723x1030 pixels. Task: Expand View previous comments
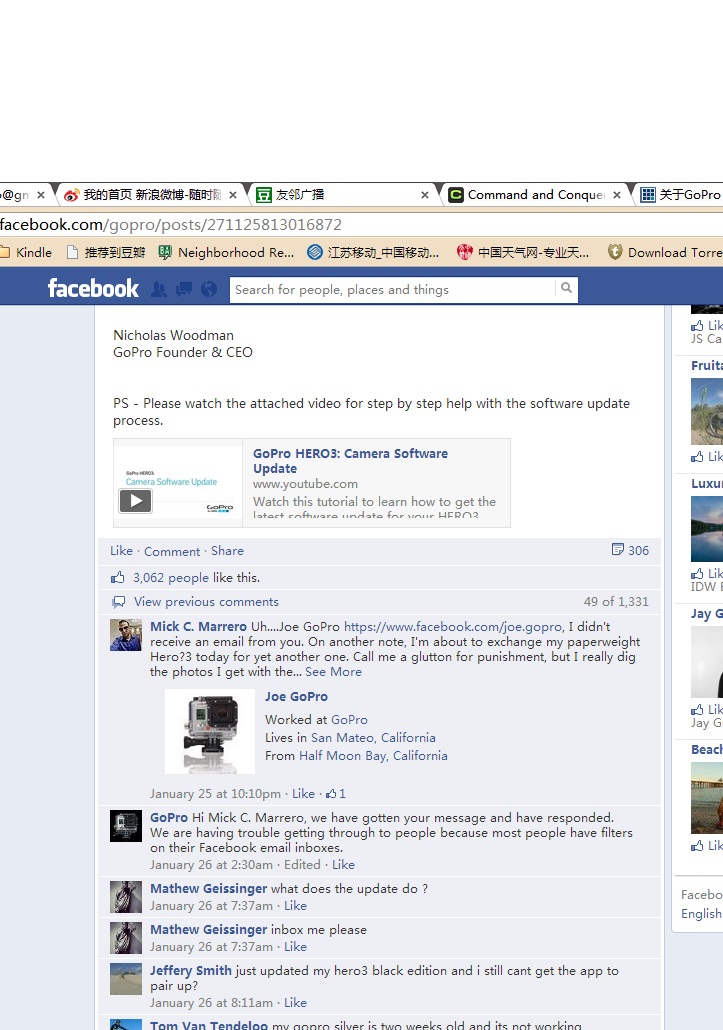(x=206, y=602)
